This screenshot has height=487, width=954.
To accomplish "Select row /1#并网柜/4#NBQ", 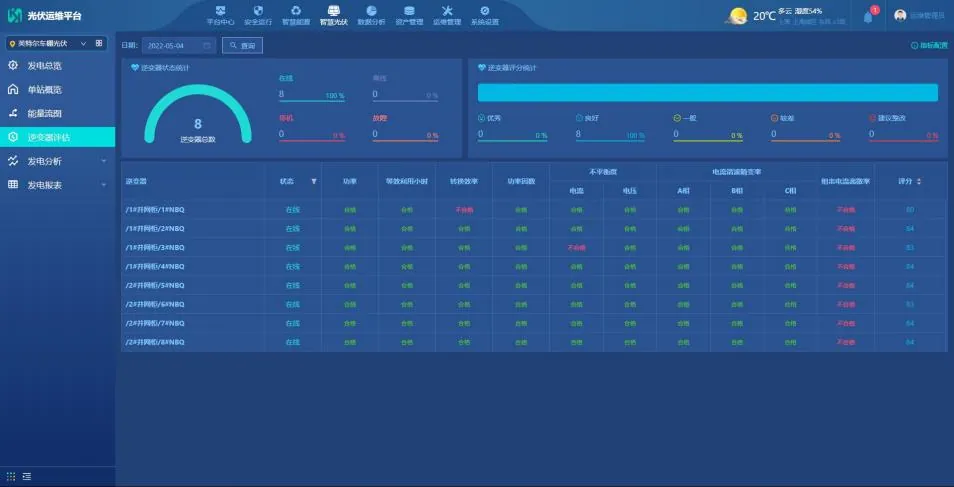I will (534, 267).
